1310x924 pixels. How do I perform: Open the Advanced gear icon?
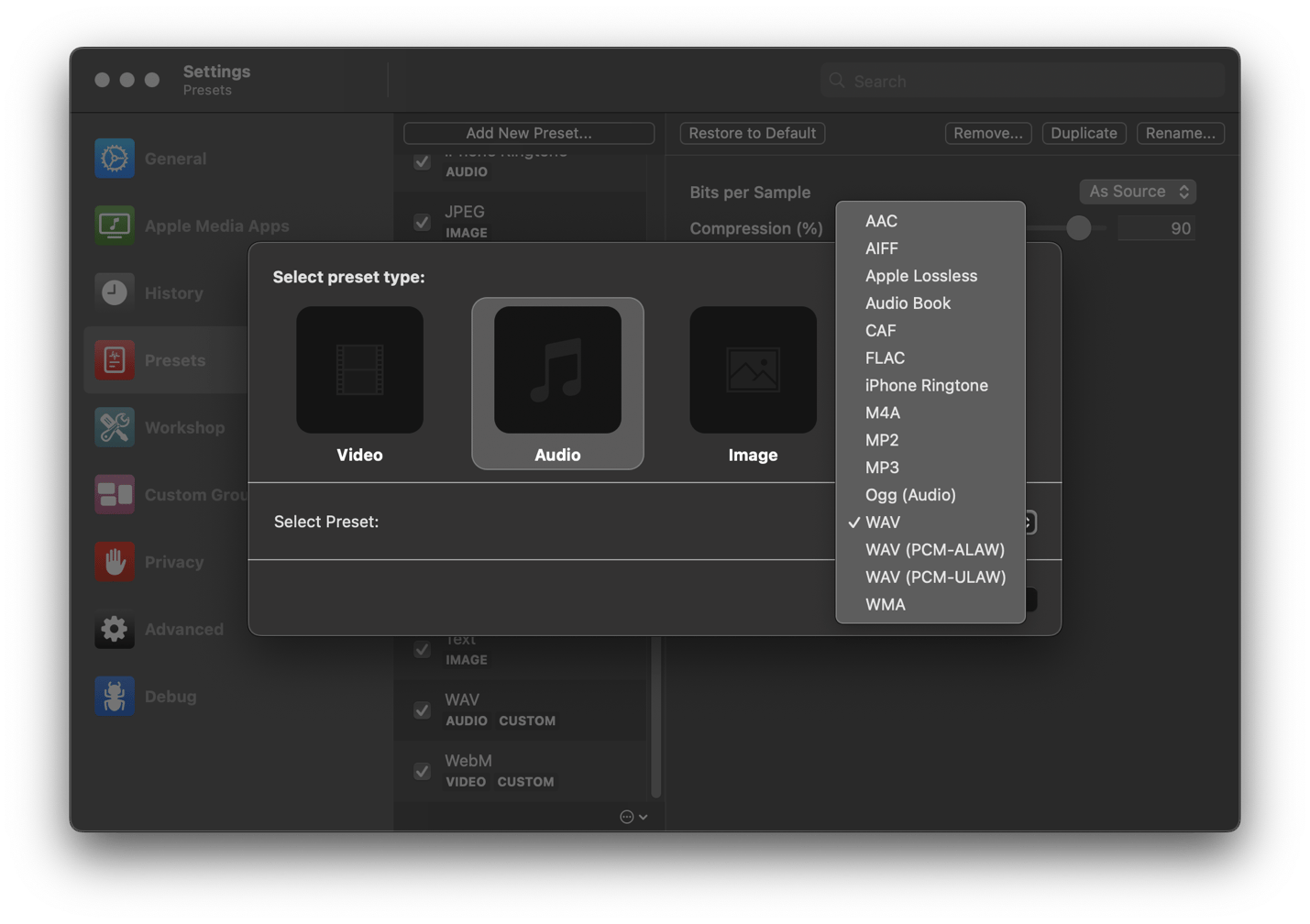[114, 629]
